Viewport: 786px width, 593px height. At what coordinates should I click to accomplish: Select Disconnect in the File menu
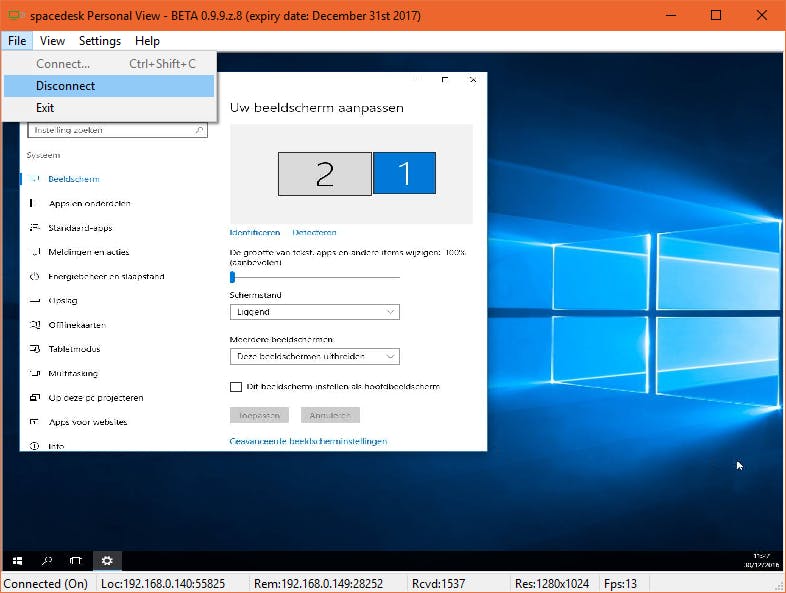pyautogui.click(x=109, y=86)
